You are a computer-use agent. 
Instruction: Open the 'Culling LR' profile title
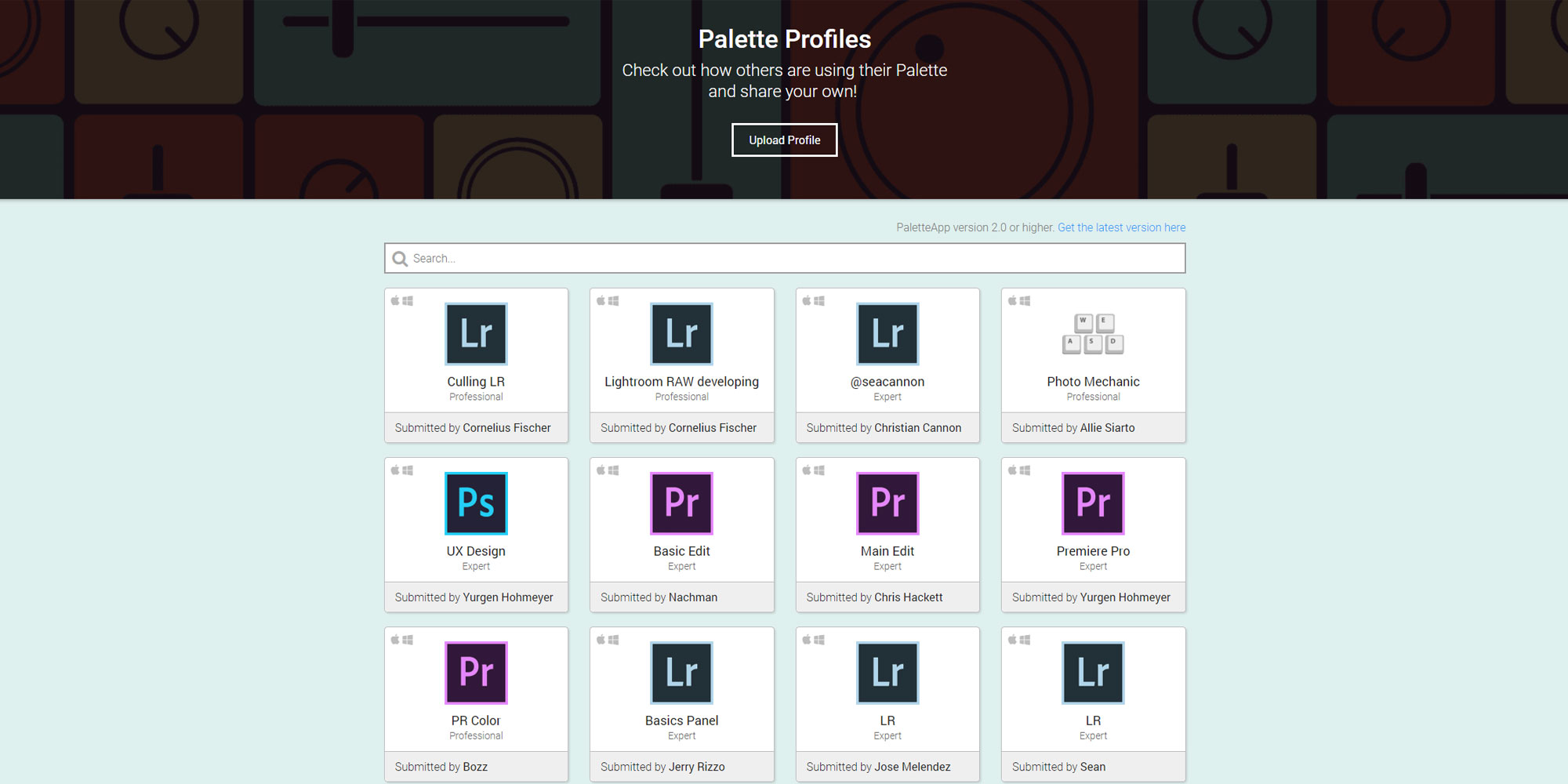pos(476,382)
